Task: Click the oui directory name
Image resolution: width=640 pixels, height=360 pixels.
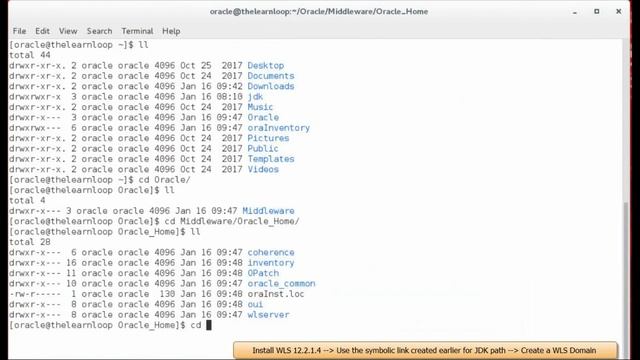Action: (255, 304)
